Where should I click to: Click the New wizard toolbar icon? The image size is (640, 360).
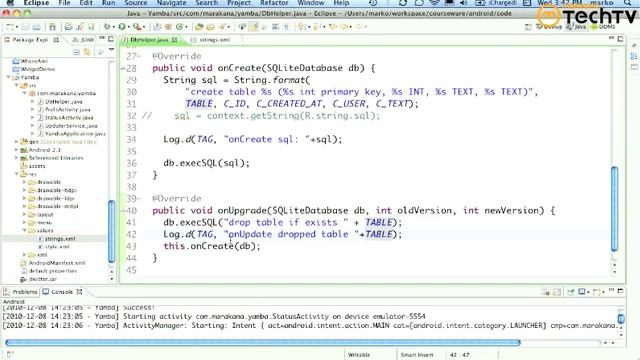tap(9, 27)
